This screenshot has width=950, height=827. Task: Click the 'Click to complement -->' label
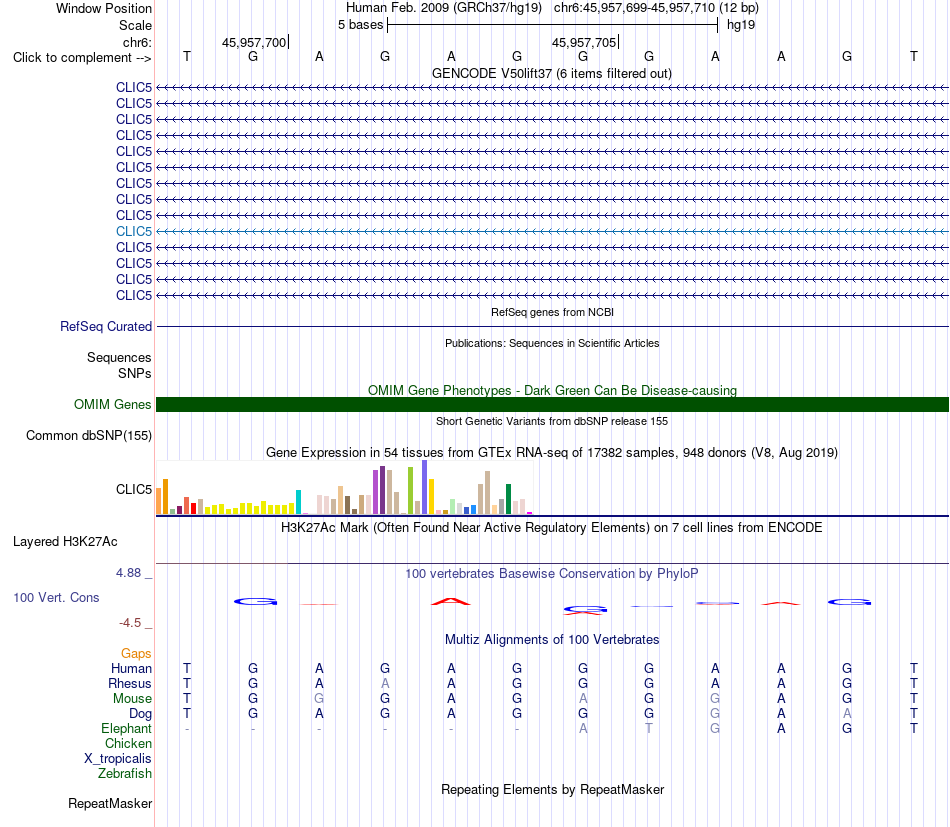82,58
